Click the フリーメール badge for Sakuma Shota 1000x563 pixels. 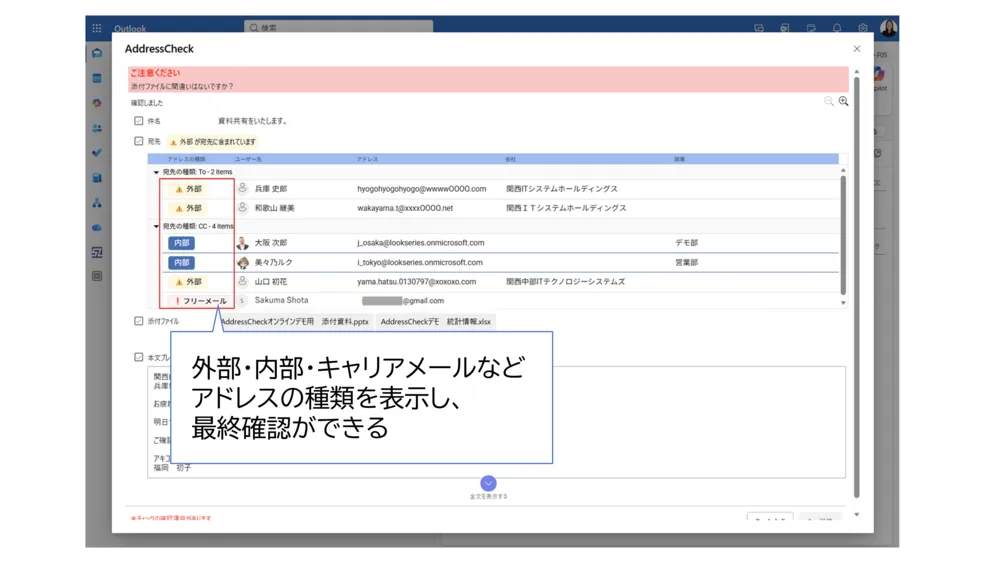[x=200, y=301]
